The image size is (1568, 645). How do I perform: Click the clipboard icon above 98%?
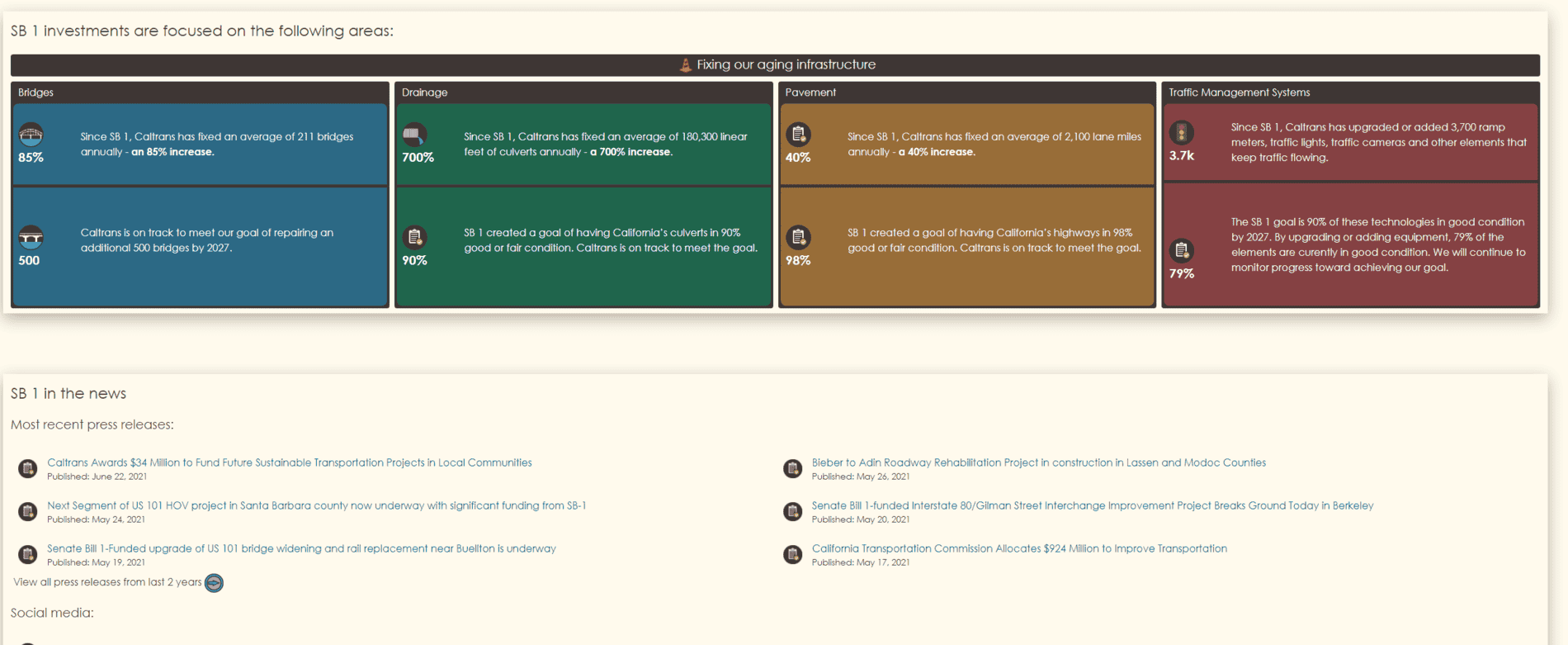pyautogui.click(x=798, y=238)
